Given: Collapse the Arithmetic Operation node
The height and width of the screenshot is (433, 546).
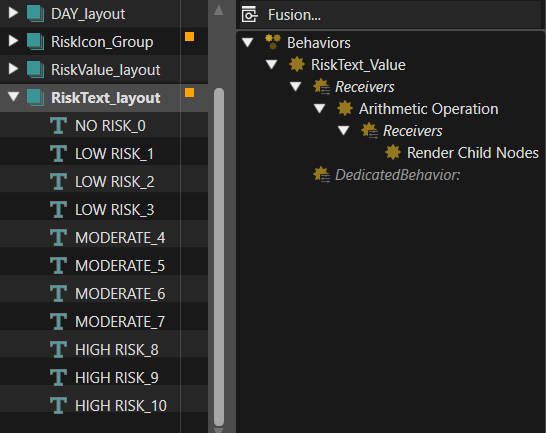Looking at the screenshot, I should point(320,108).
